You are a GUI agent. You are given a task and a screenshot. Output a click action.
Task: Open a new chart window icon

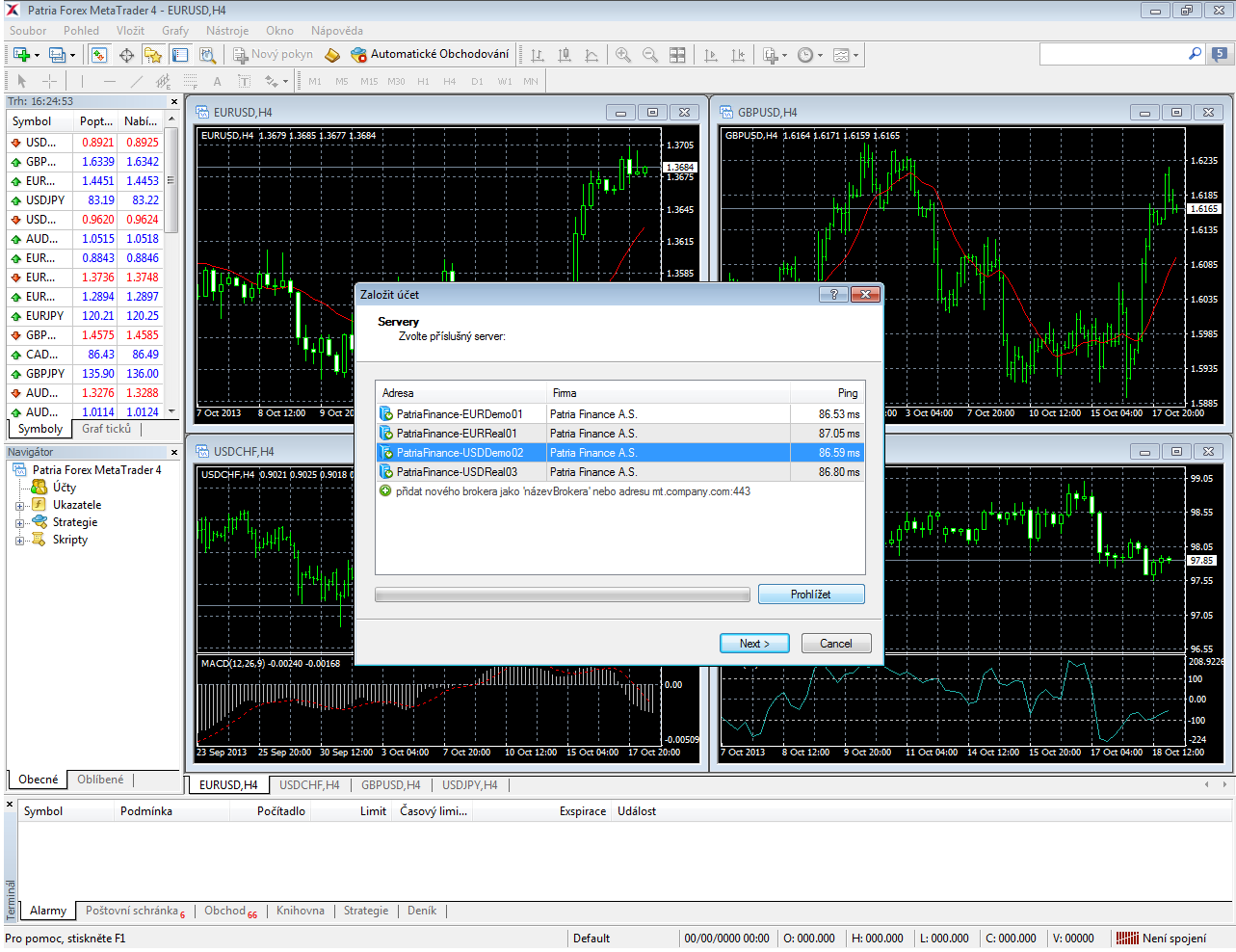(21, 55)
